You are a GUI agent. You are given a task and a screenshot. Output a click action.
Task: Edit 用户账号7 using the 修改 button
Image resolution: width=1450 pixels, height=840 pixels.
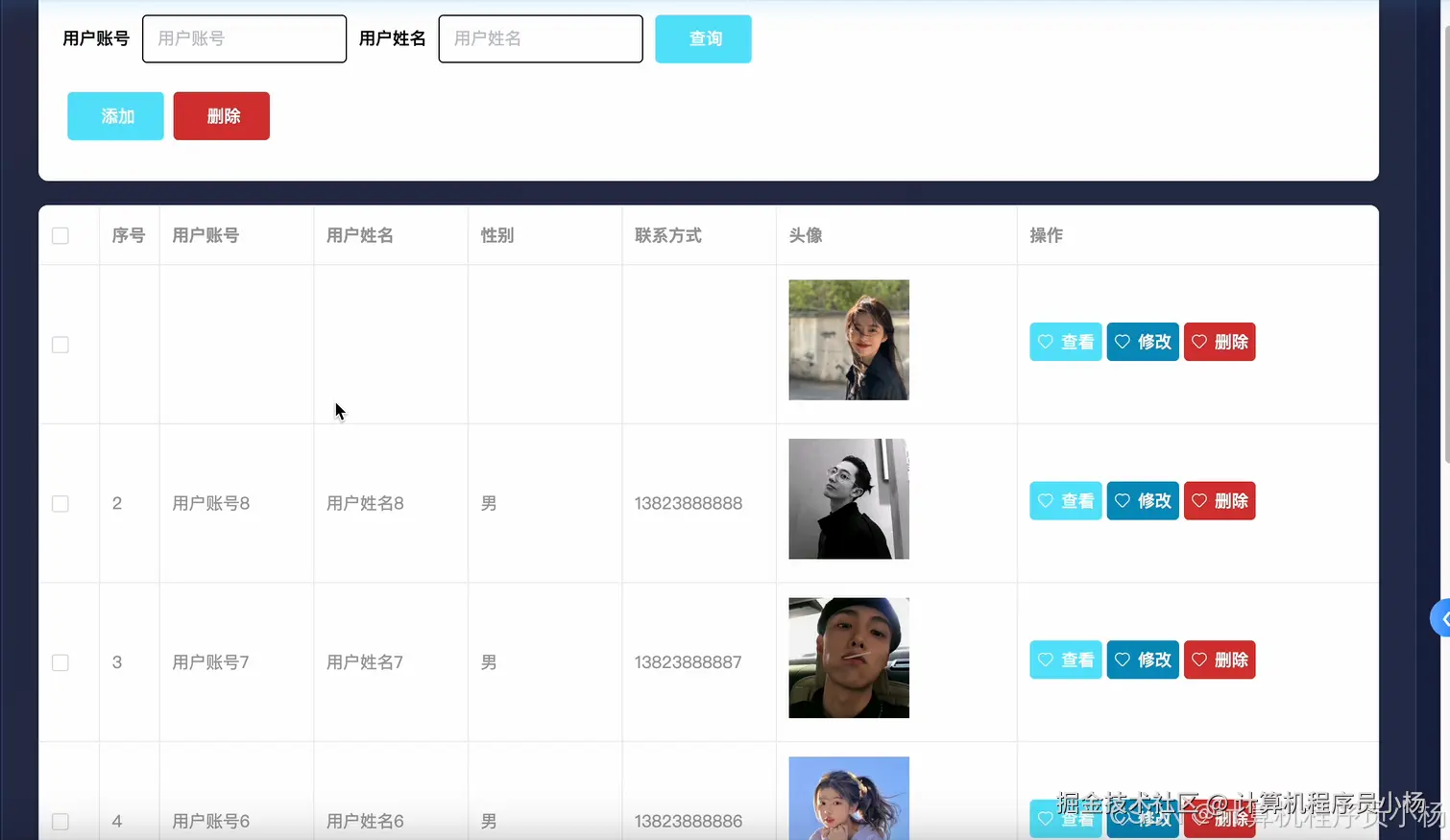(1143, 660)
